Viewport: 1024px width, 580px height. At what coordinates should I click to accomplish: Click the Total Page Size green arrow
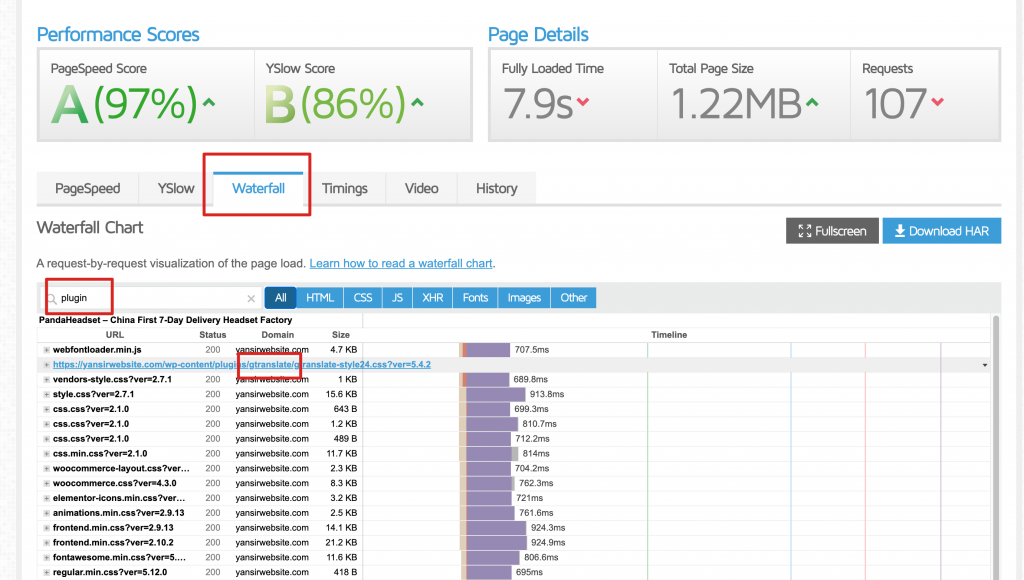click(x=812, y=102)
